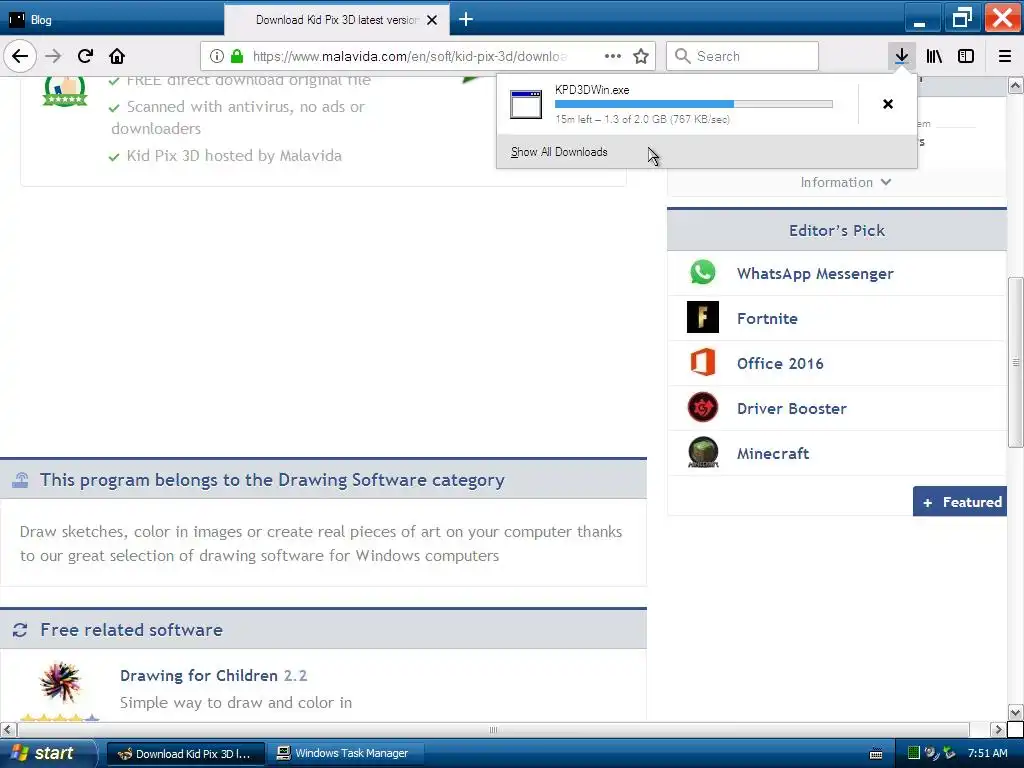1024x768 pixels.
Task: Expand the Information section chevron
Action: 886,182
